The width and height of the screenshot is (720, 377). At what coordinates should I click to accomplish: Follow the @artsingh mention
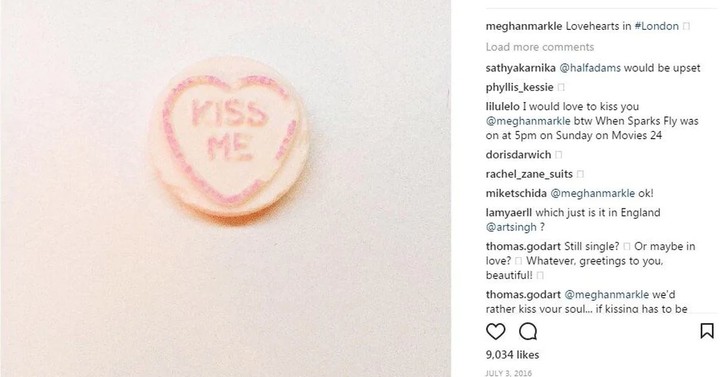pyautogui.click(x=511, y=227)
